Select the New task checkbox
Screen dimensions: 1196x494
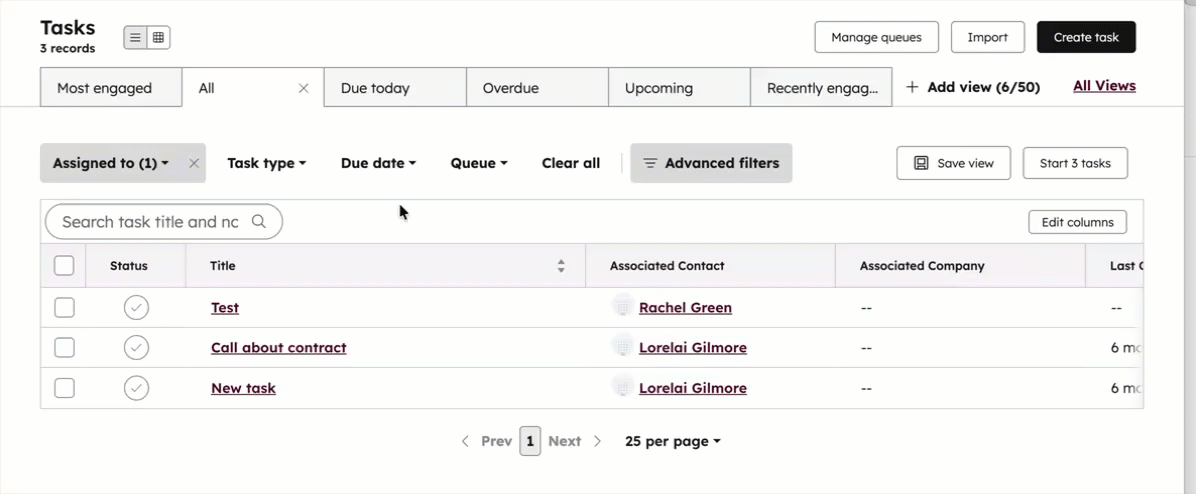(x=64, y=388)
